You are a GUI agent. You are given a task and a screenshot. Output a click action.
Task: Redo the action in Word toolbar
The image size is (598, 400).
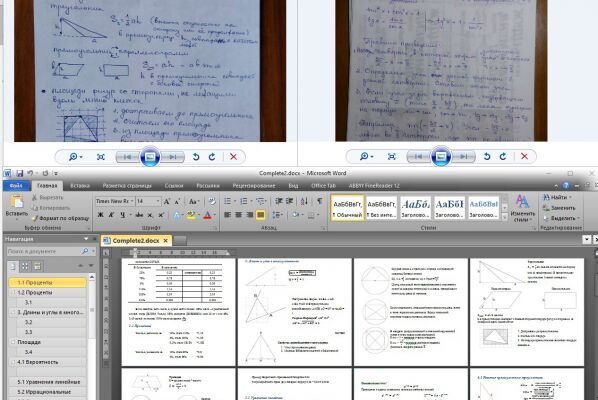pyautogui.click(x=45, y=173)
